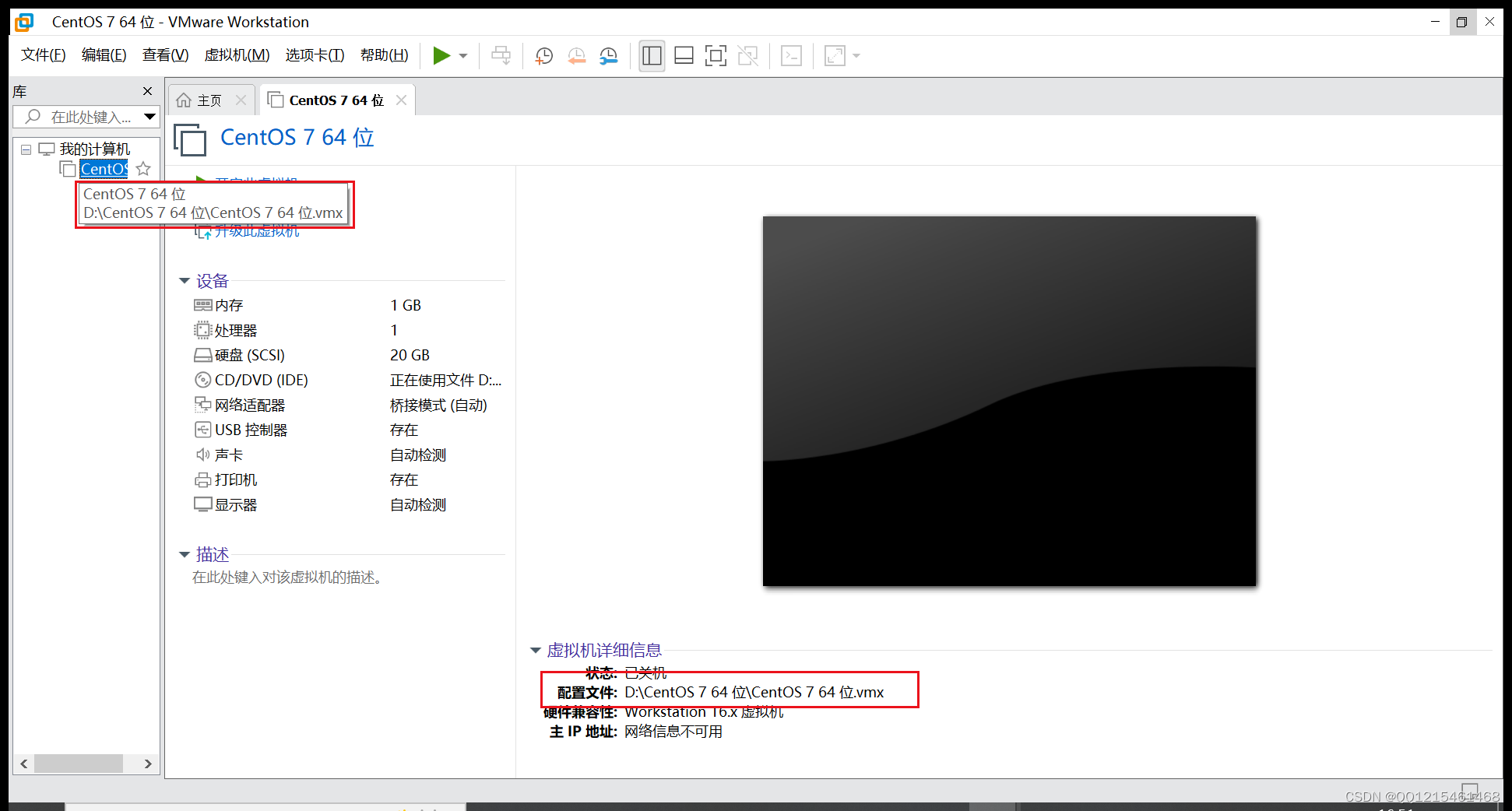The height and width of the screenshot is (811, 1512).
Task: Click the 硬盘 (SCSI) device row
Action: click(x=347, y=356)
